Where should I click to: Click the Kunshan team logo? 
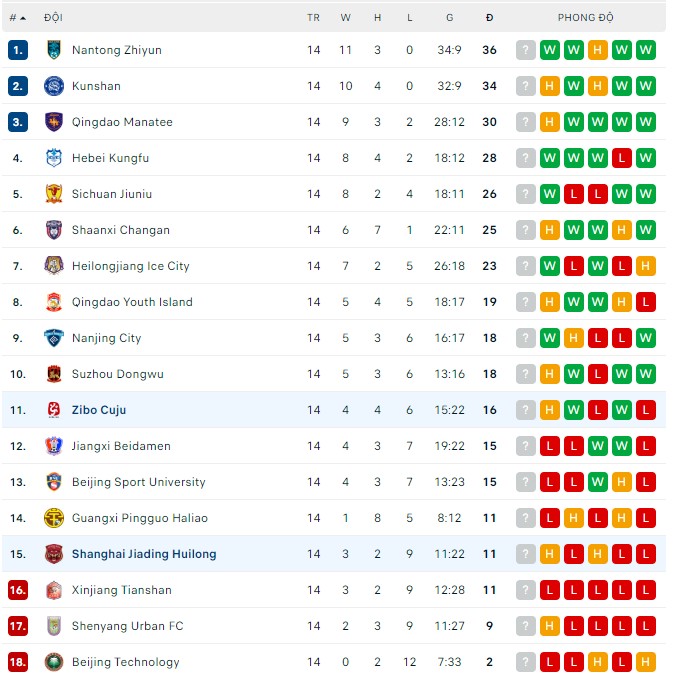coord(54,86)
